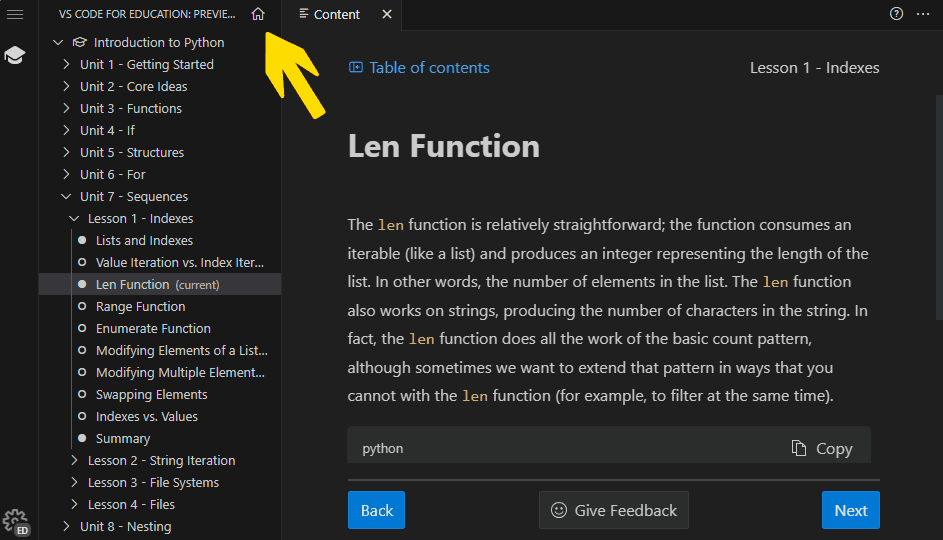The image size is (943, 540).
Task: Select the Range Function lesson page
Action: point(140,306)
